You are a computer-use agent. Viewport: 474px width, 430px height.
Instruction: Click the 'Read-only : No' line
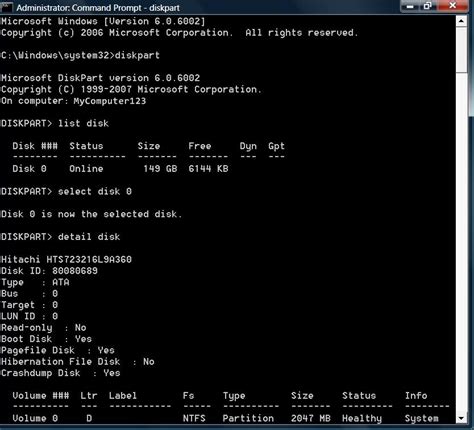click(x=44, y=328)
